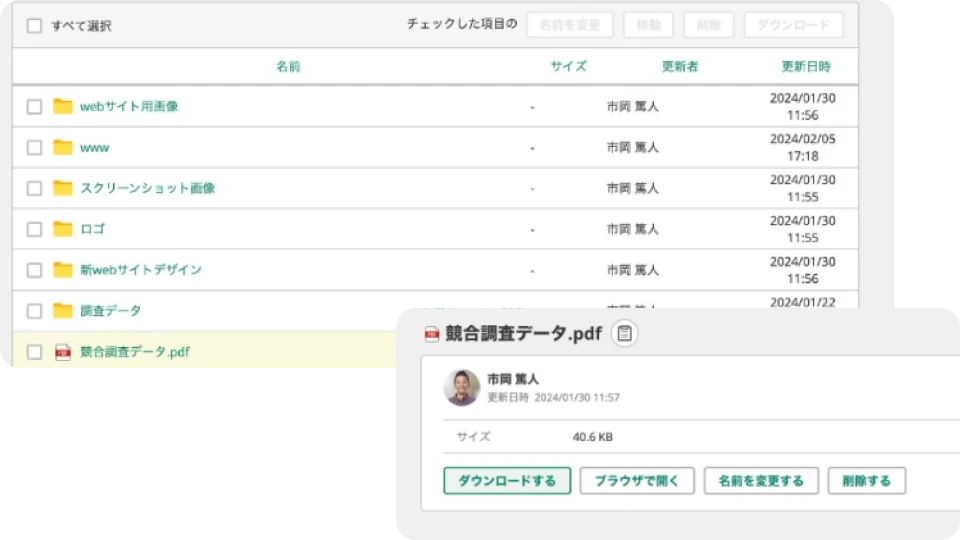
Task: Click the 市岡 篤人 name in detail panel
Action: pyautogui.click(x=513, y=379)
